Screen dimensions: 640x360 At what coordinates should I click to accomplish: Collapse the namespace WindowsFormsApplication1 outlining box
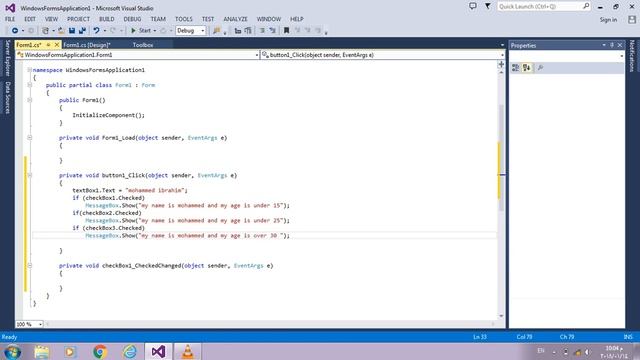point(29,70)
